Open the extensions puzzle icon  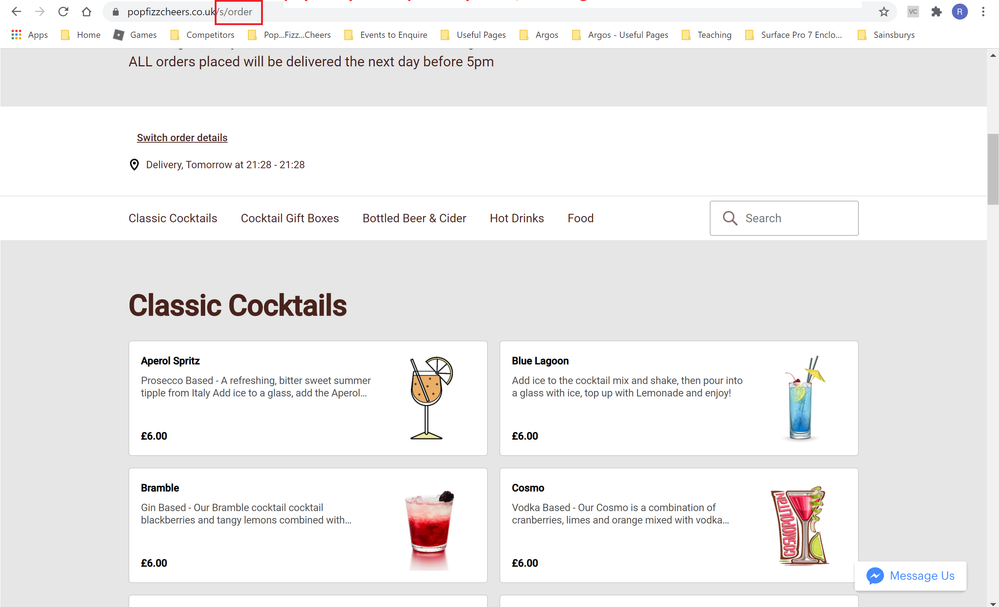click(936, 12)
